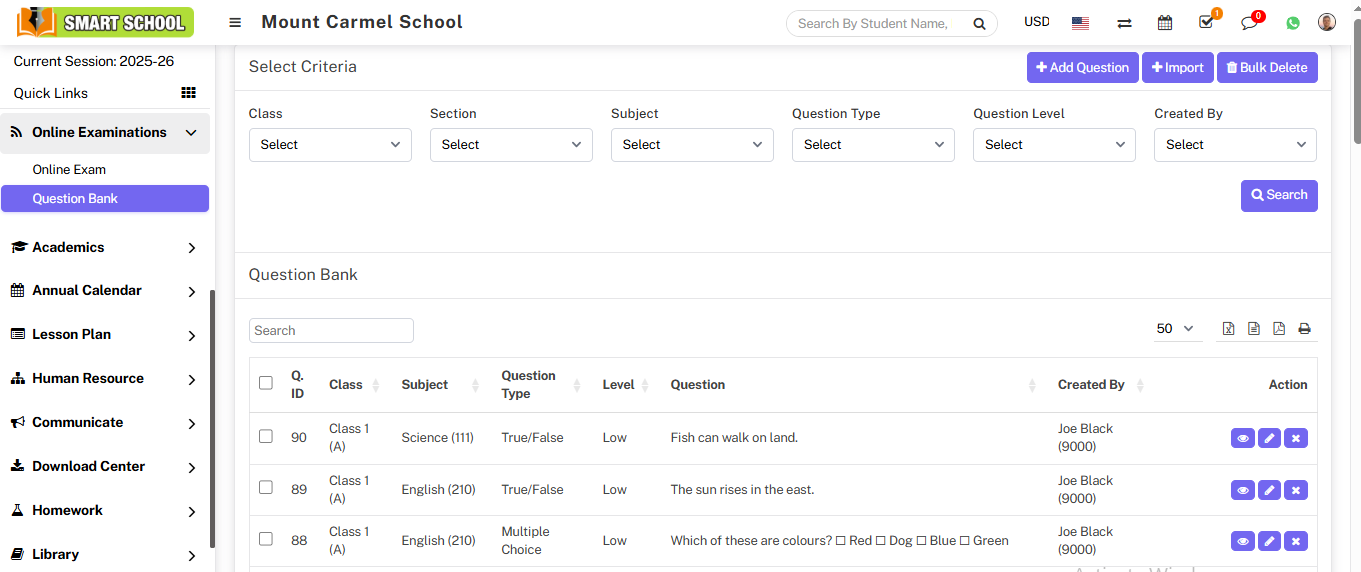Open the task checklist icon with badge
Viewport: 1361px width, 572px height.
[1206, 22]
